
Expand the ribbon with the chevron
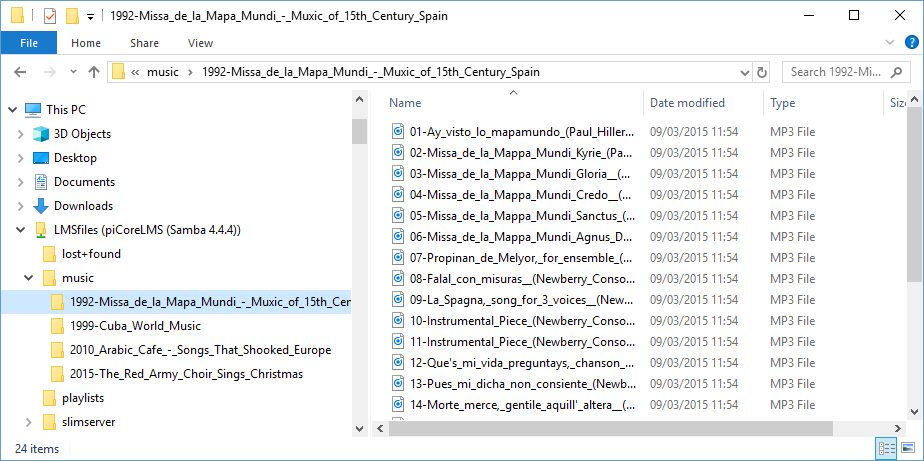click(x=890, y=42)
